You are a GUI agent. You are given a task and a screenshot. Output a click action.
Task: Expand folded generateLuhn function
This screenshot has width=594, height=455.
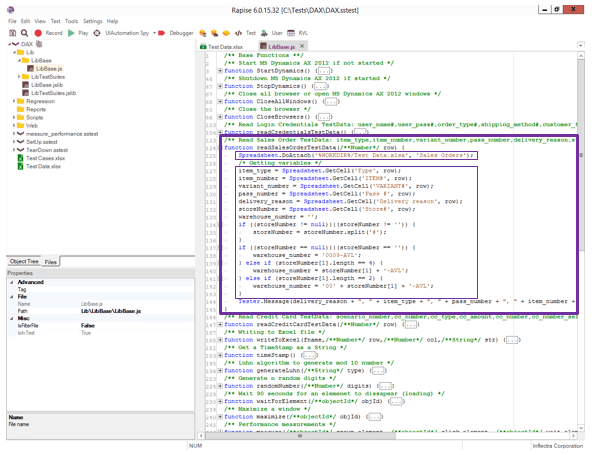pos(220,371)
